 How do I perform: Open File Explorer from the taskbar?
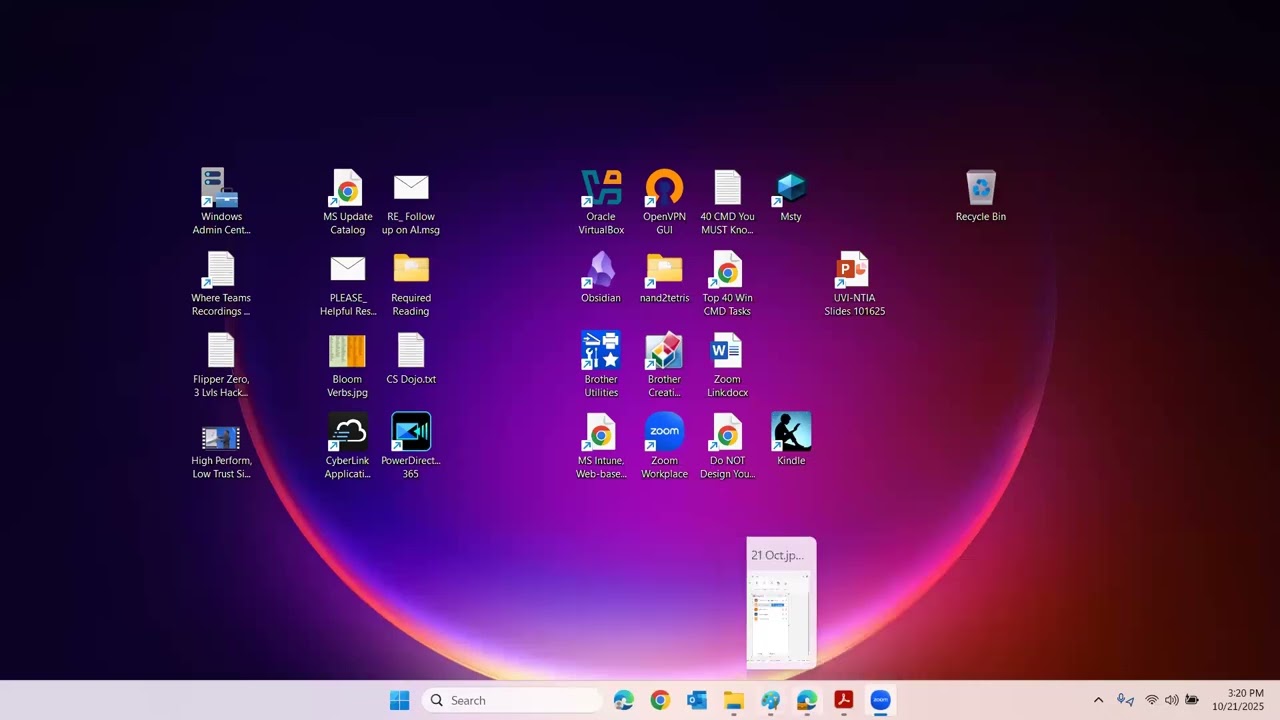click(734, 700)
